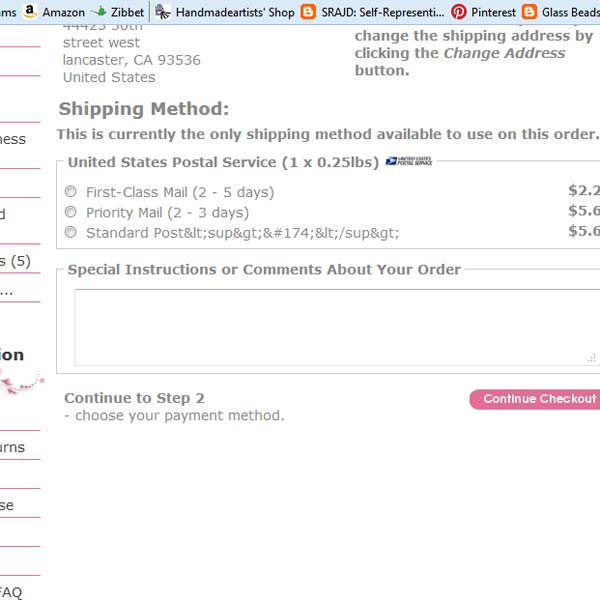Open the Amazon bookmark icon
This screenshot has height=600, width=600.
[29, 11]
